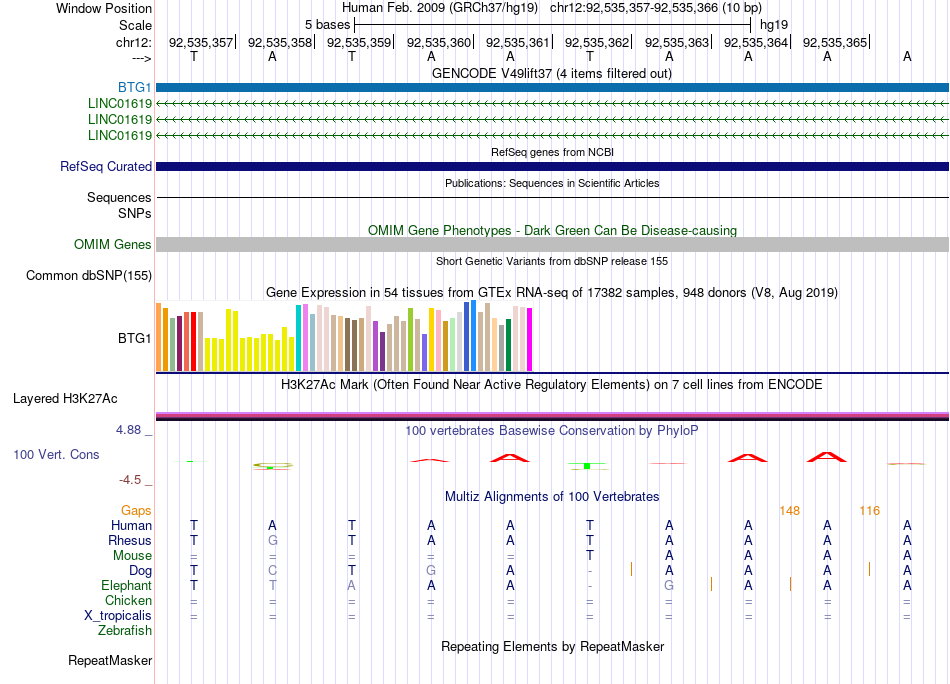Screen dimensions: 950x684
Task: Open the OMIM Gene Phenotypes track title
Action: [x=552, y=230]
